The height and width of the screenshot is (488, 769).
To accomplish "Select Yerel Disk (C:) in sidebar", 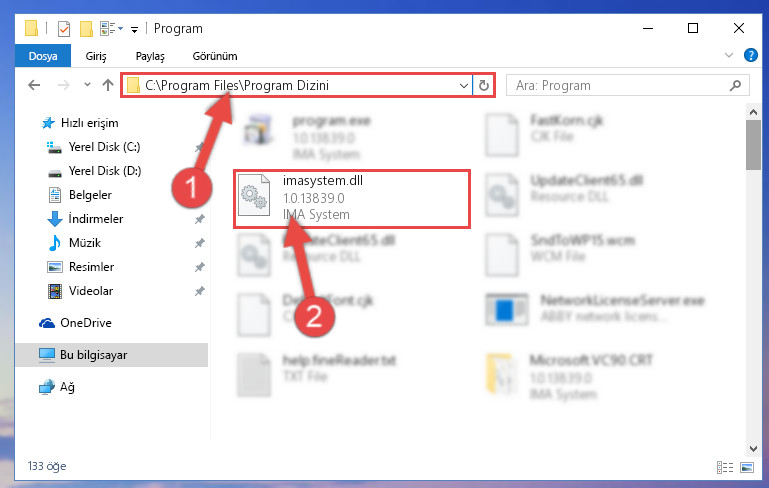I will click(x=104, y=147).
